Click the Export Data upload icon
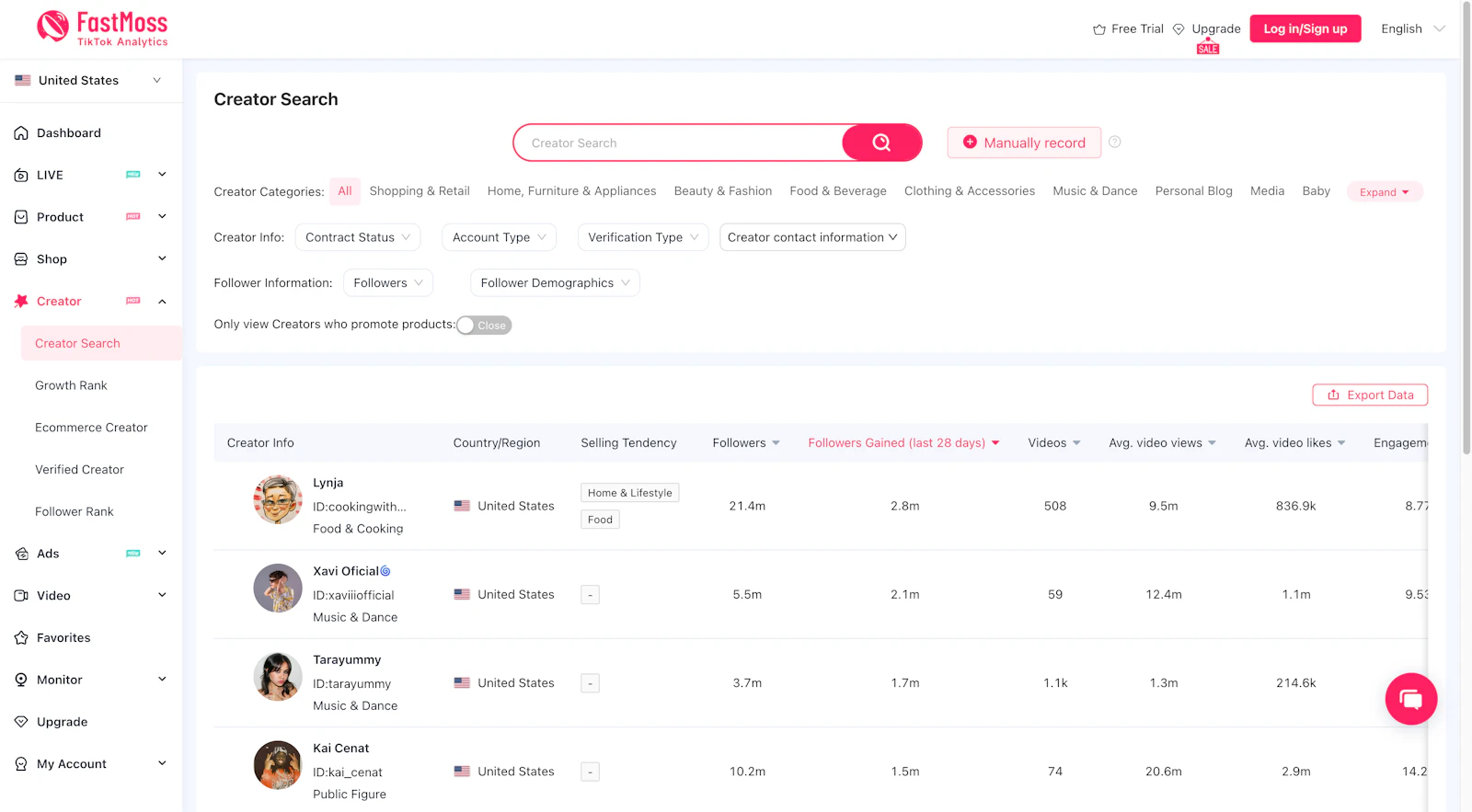This screenshot has height=812, width=1472. pyautogui.click(x=1333, y=395)
